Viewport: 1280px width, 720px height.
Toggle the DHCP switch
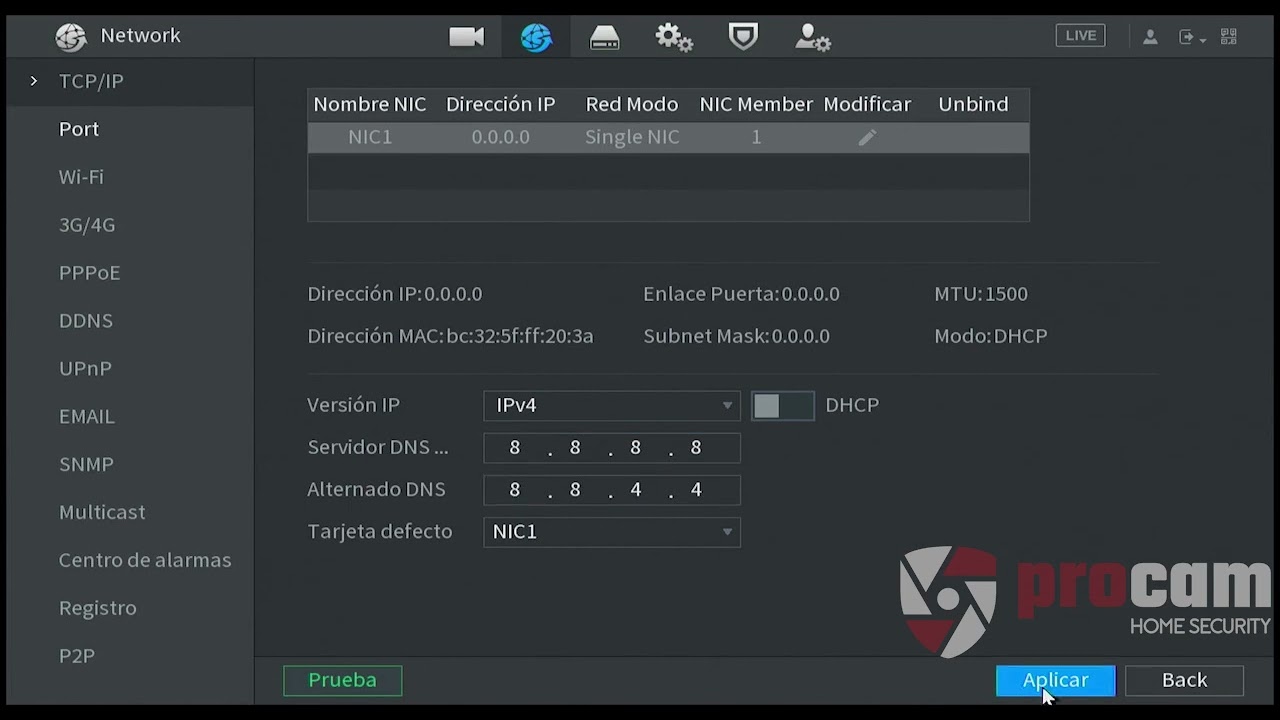point(782,405)
